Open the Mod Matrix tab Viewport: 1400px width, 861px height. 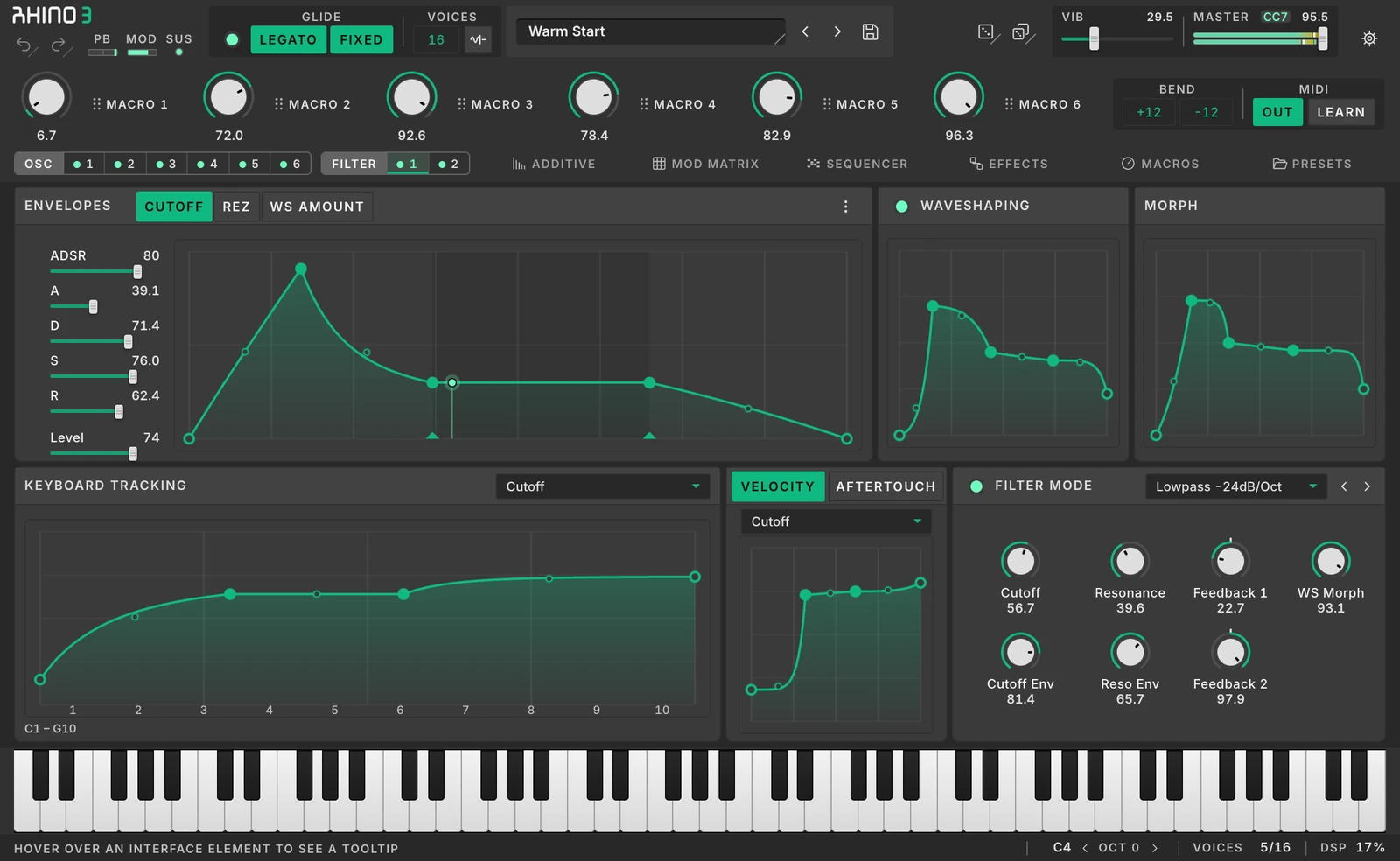tap(705, 164)
